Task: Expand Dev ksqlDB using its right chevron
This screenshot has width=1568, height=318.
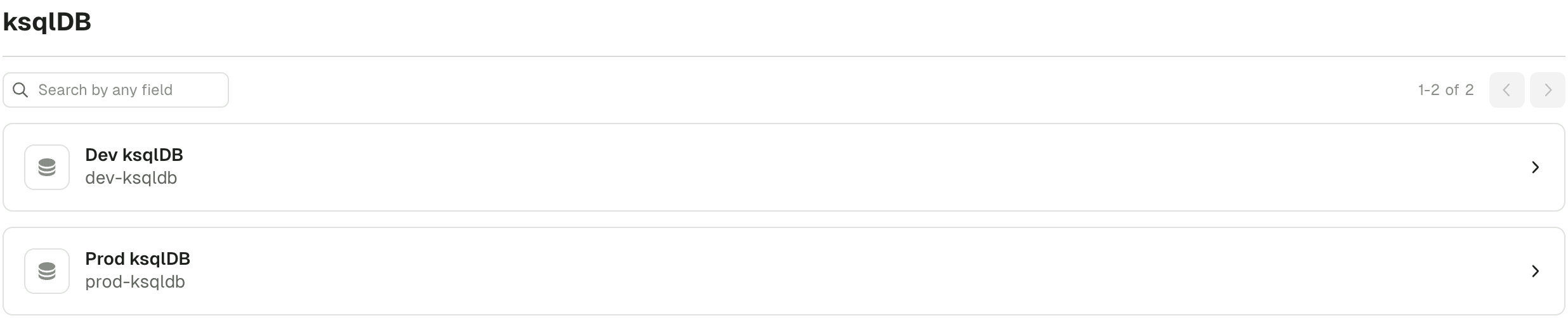Action: pyautogui.click(x=1535, y=167)
